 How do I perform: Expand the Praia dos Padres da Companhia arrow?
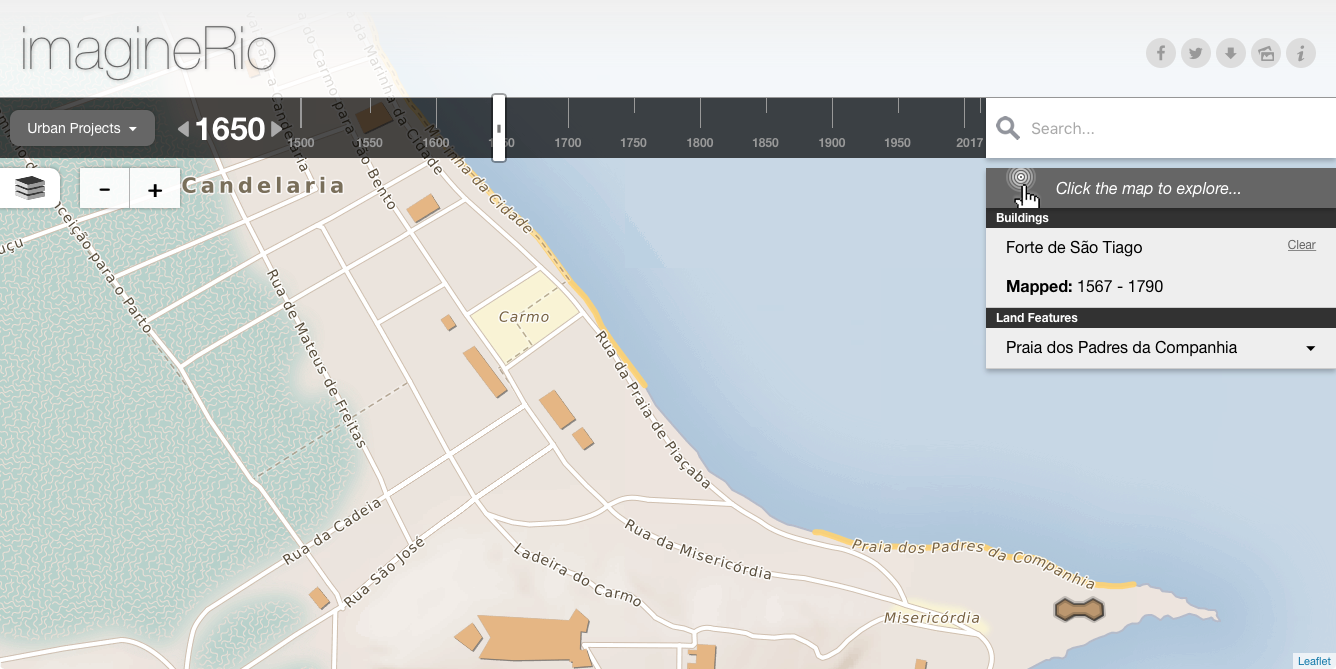click(1310, 349)
